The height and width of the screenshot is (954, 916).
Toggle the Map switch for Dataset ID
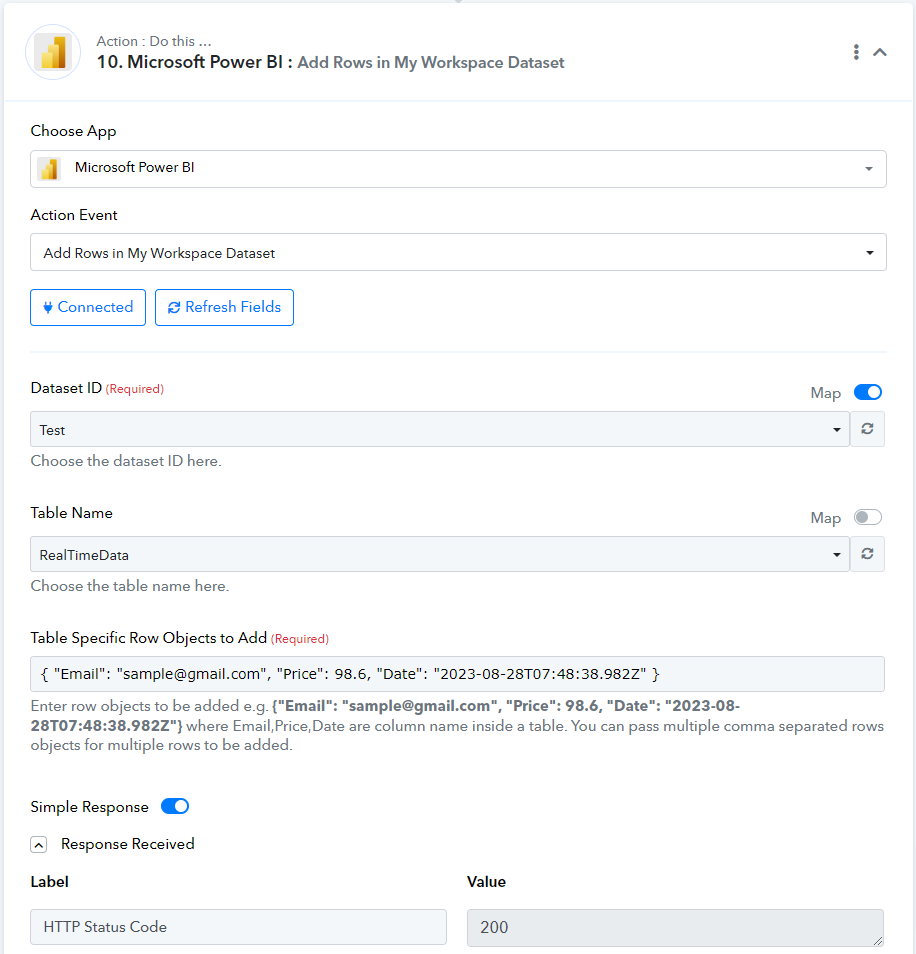click(x=867, y=392)
